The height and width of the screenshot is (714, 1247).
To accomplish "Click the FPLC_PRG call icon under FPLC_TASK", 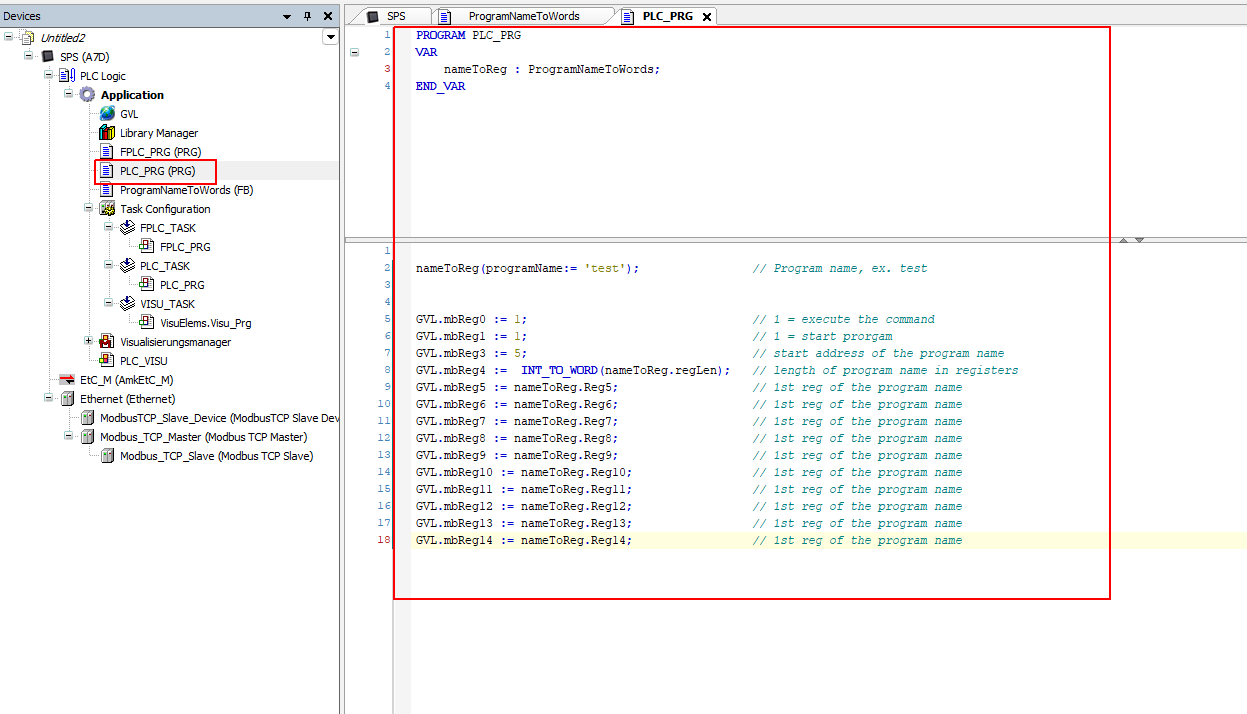I will (x=147, y=247).
